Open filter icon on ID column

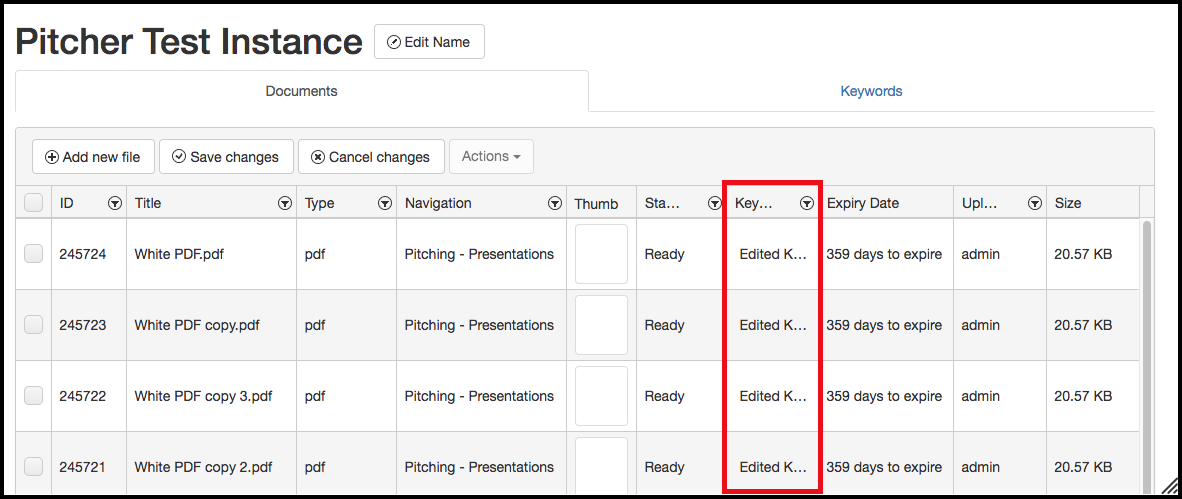(115, 203)
